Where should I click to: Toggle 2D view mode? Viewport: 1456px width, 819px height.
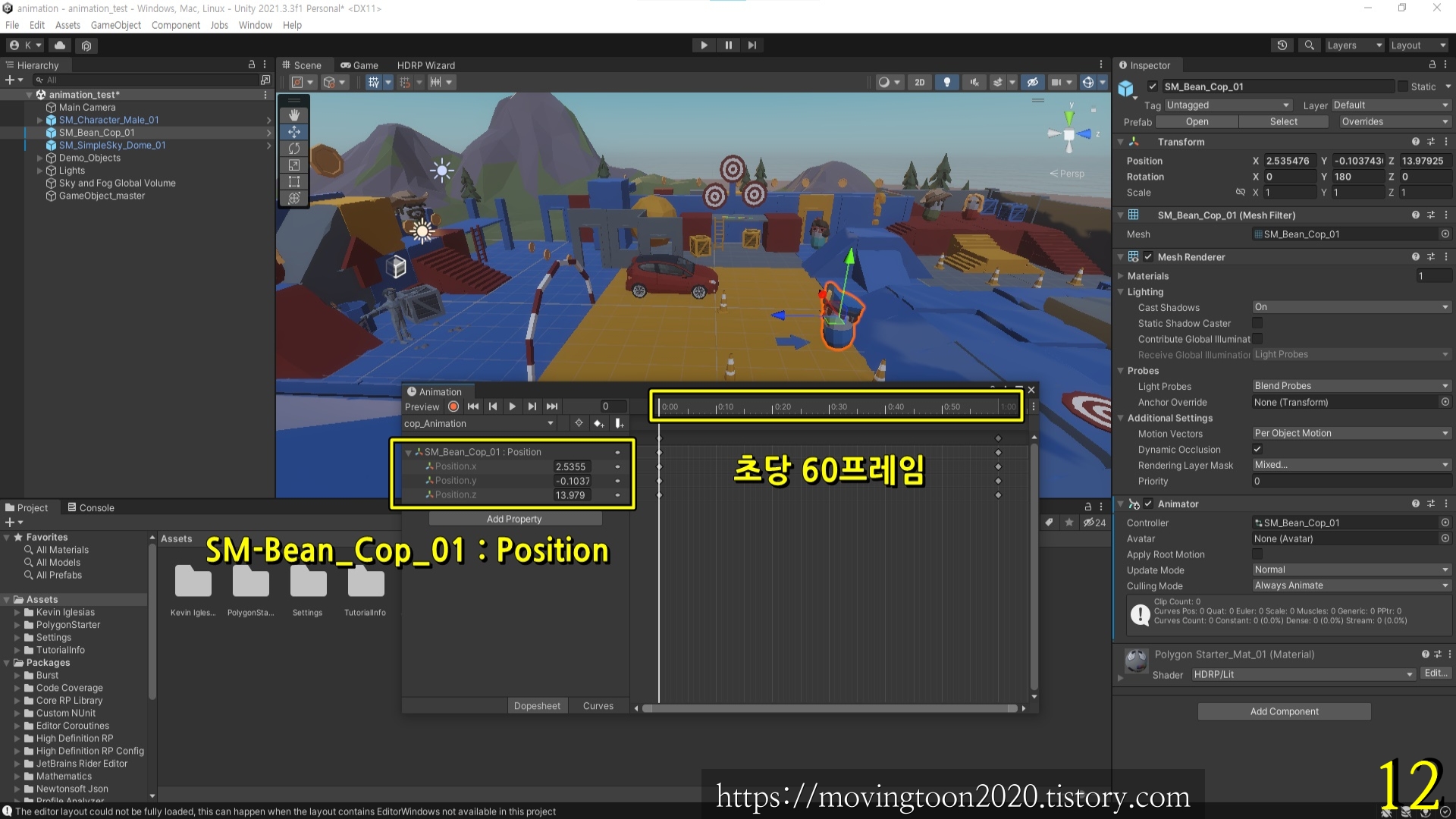click(x=920, y=83)
